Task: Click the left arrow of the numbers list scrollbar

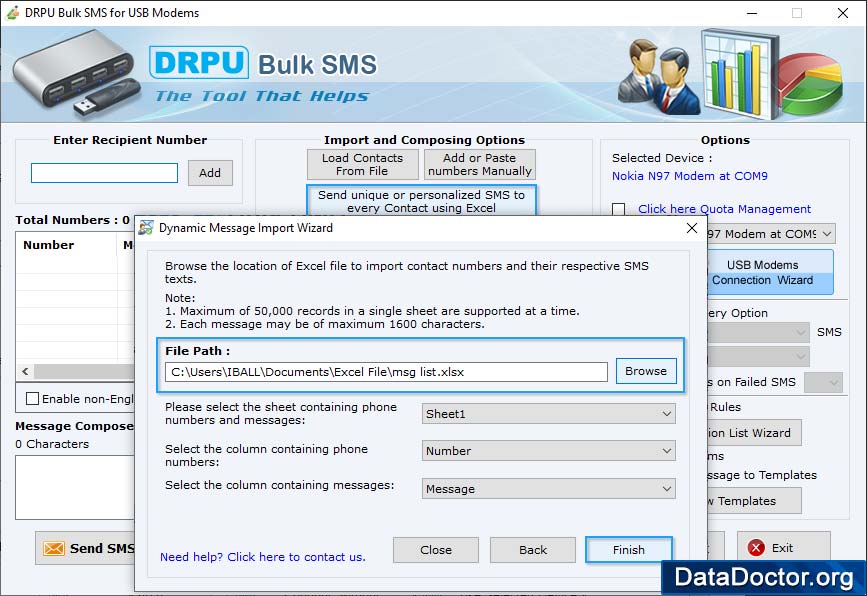Action: pyautogui.click(x=25, y=372)
